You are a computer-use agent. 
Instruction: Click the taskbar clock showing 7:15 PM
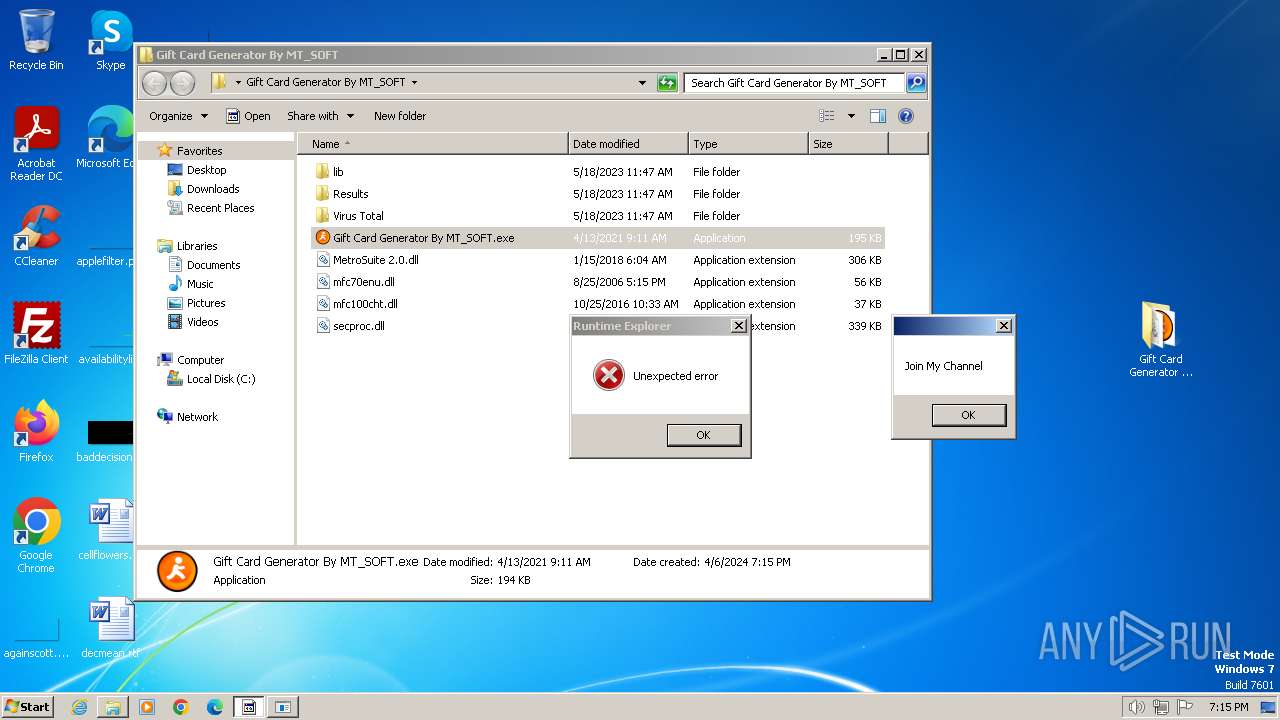point(1228,707)
